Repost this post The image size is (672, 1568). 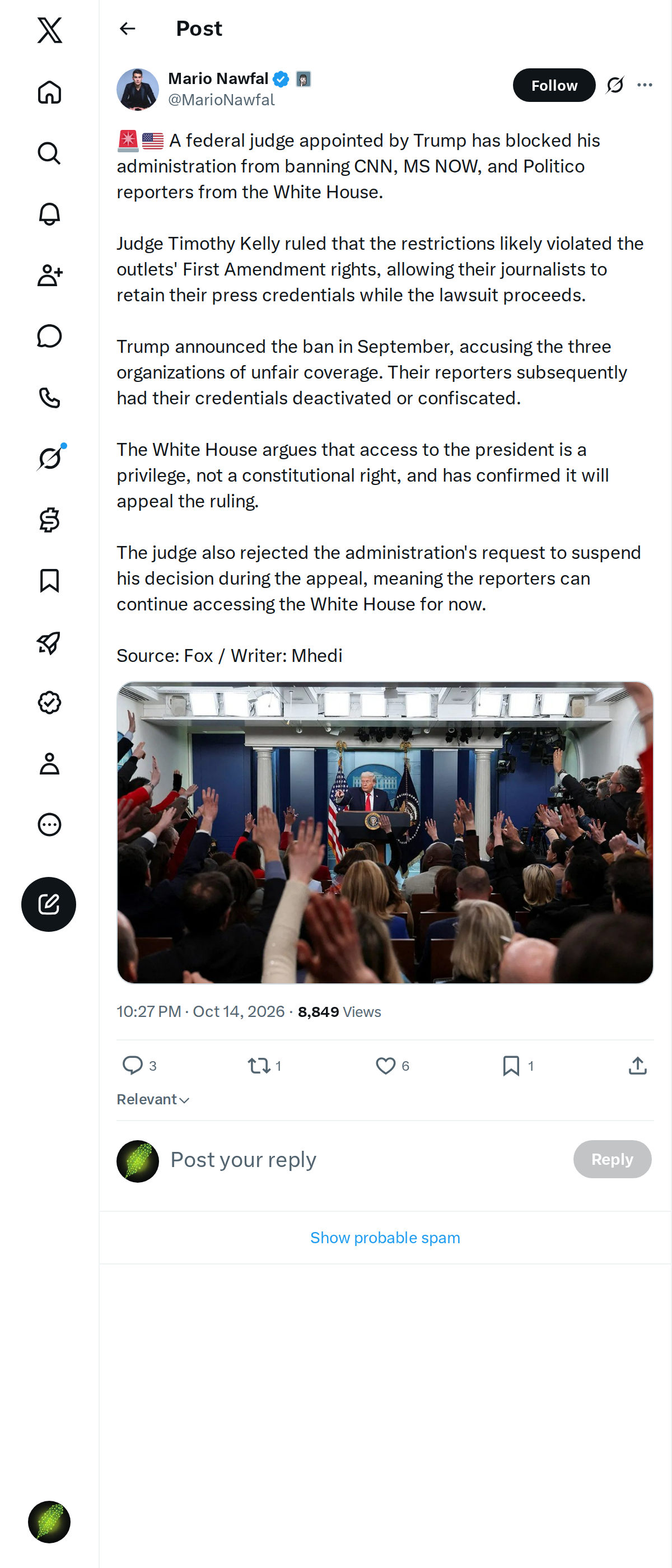coord(259,1065)
